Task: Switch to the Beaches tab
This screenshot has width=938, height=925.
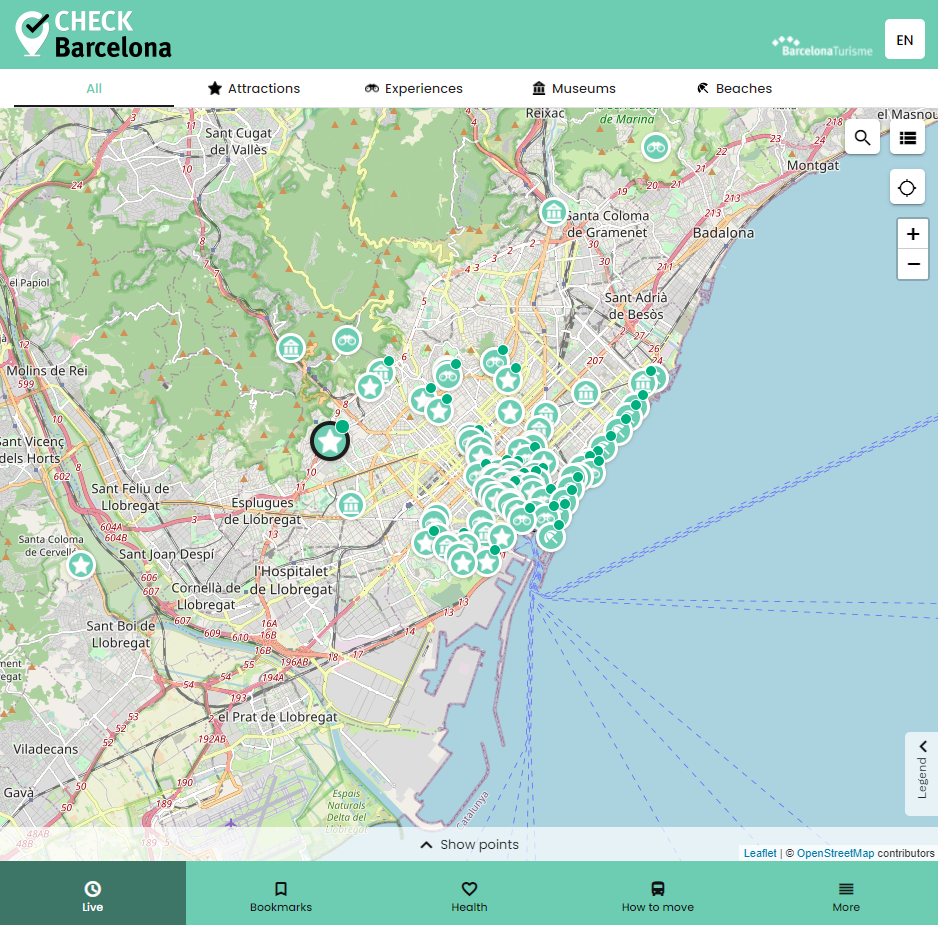Action: (733, 88)
